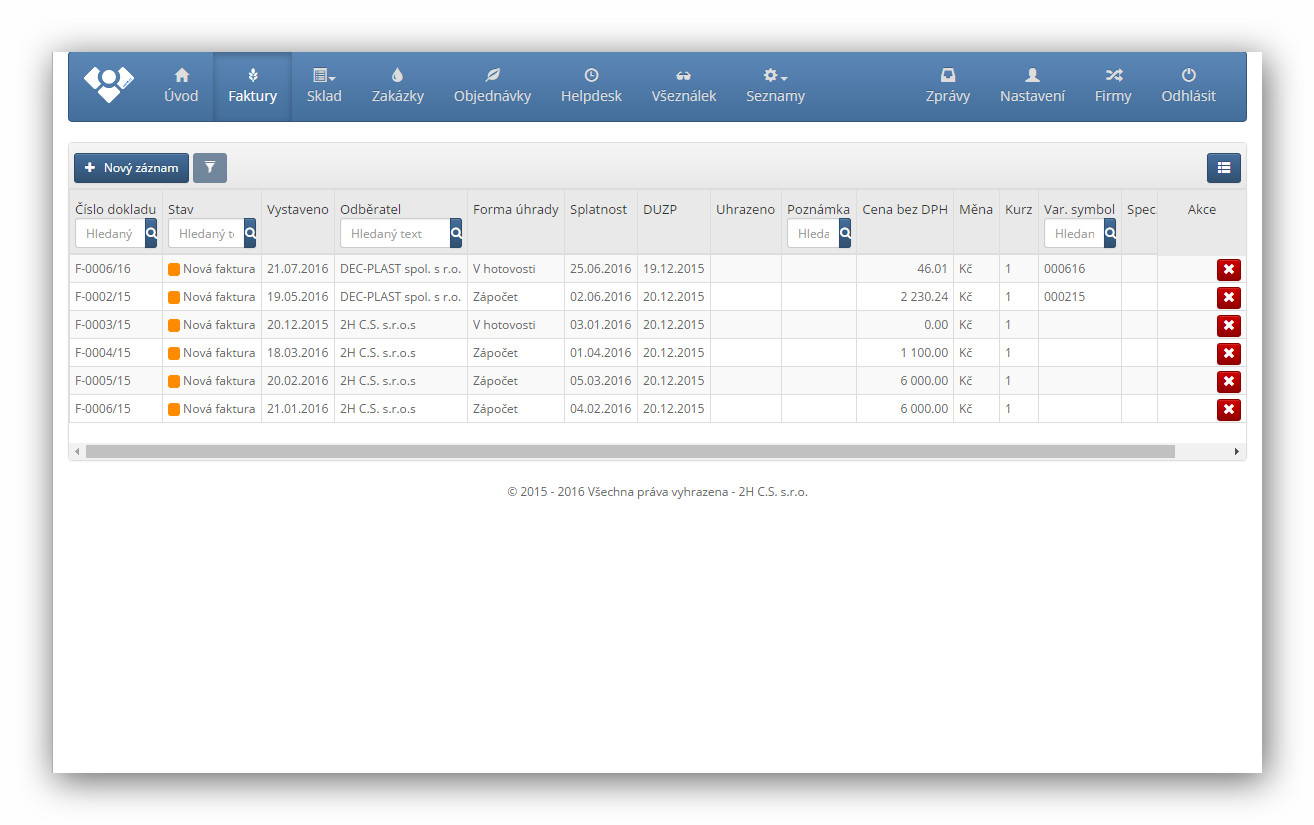Log out using Odhlásit
This screenshot has width=1314, height=825.
click(x=1188, y=86)
